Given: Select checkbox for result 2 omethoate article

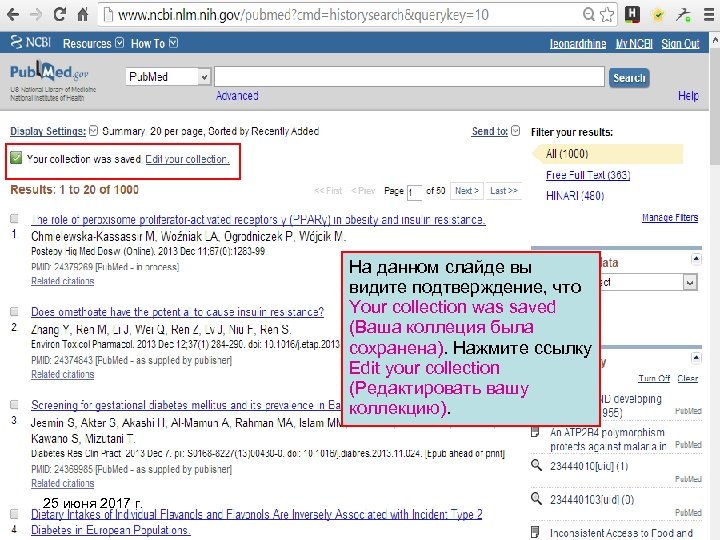Looking at the screenshot, I should coord(14,312).
